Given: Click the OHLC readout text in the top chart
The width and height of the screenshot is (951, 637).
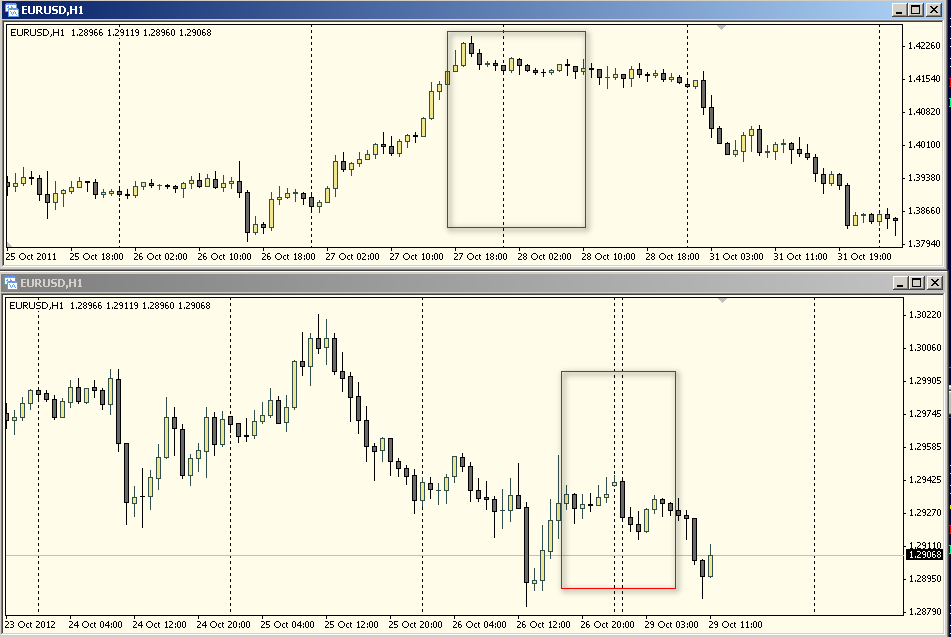Looking at the screenshot, I should [x=111, y=33].
